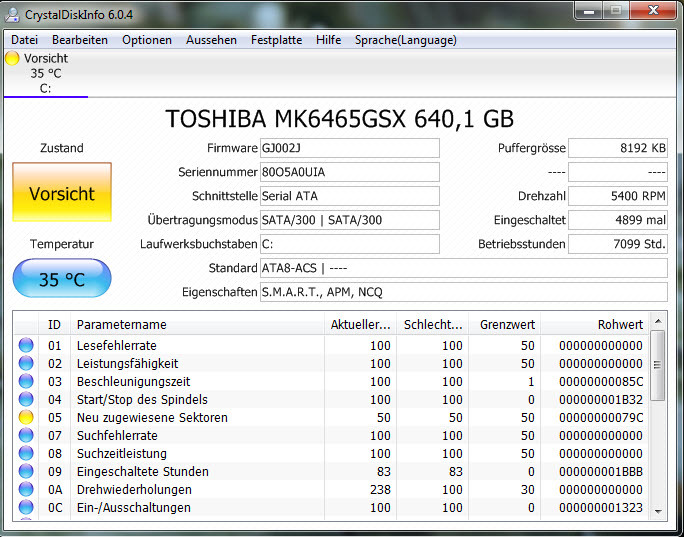The width and height of the screenshot is (684, 537).
Task: Select the blue status dot of Lesefehlerrate row
Action: click(x=26, y=345)
